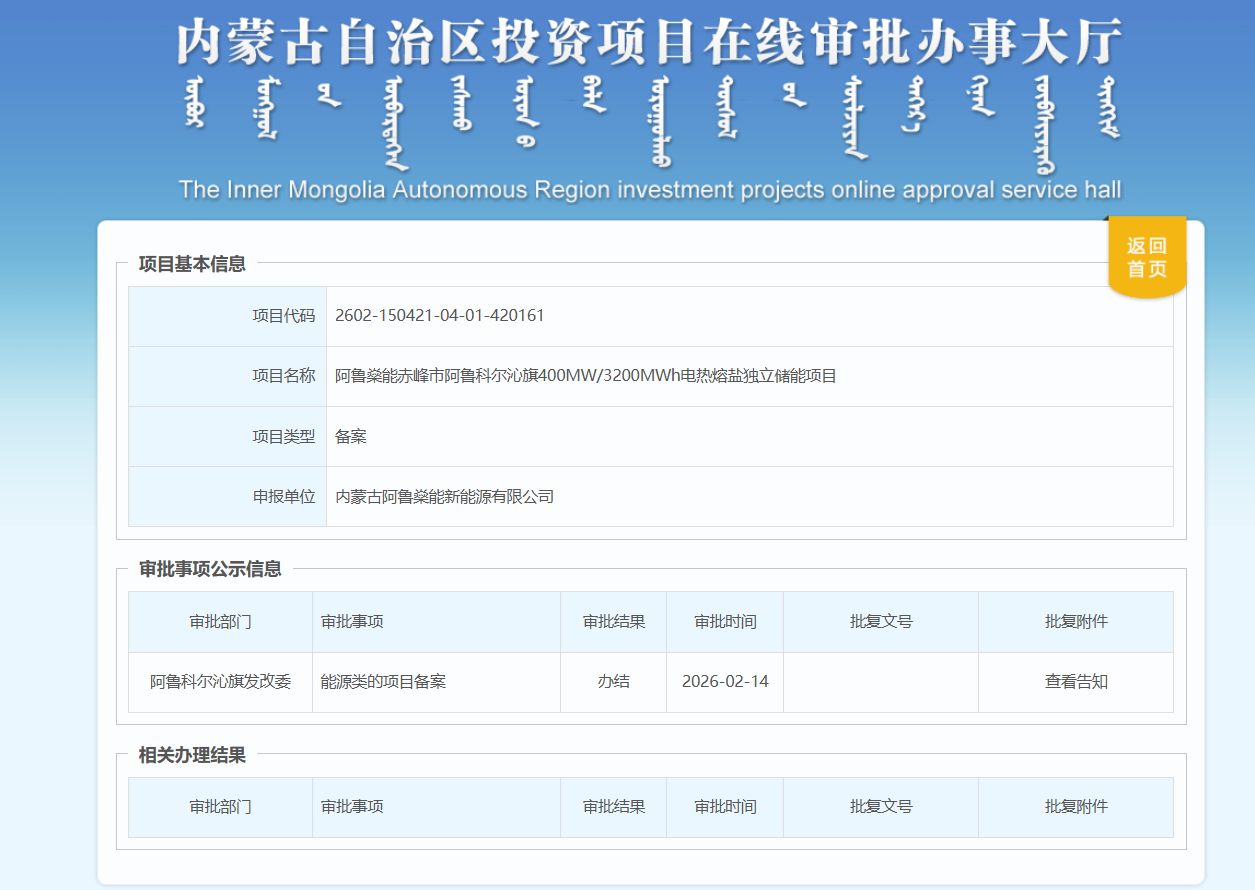Click the project code 2602-150421-04-01-420161
1255x890 pixels.
(440, 316)
